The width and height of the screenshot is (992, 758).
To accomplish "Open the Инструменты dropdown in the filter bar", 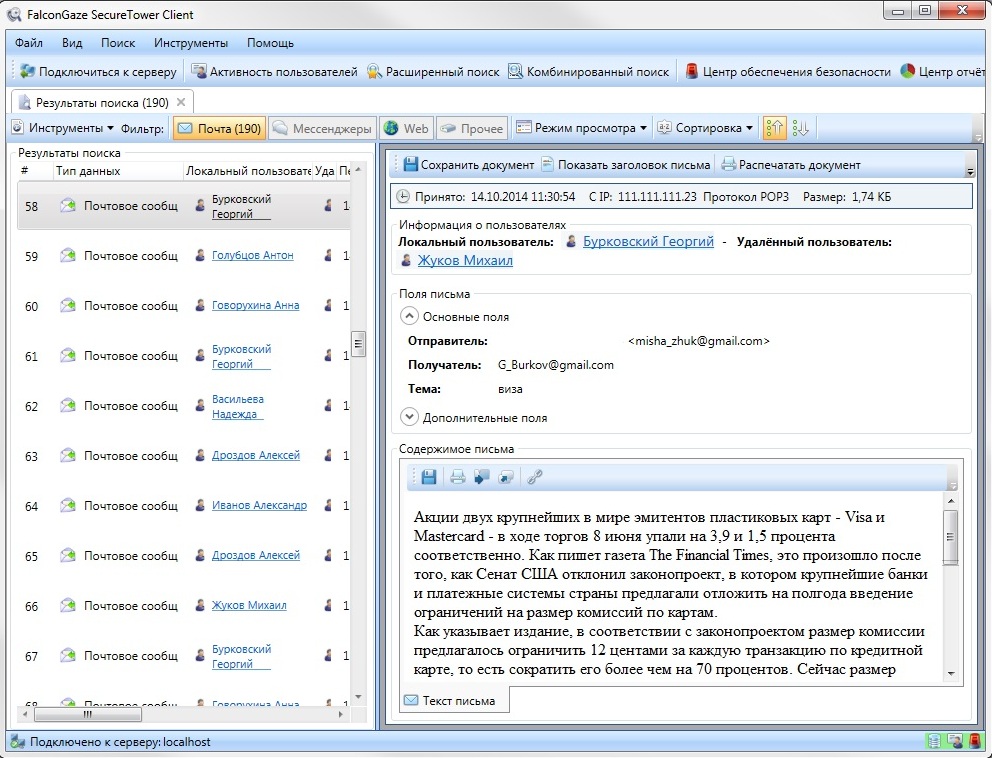I will coord(63,128).
